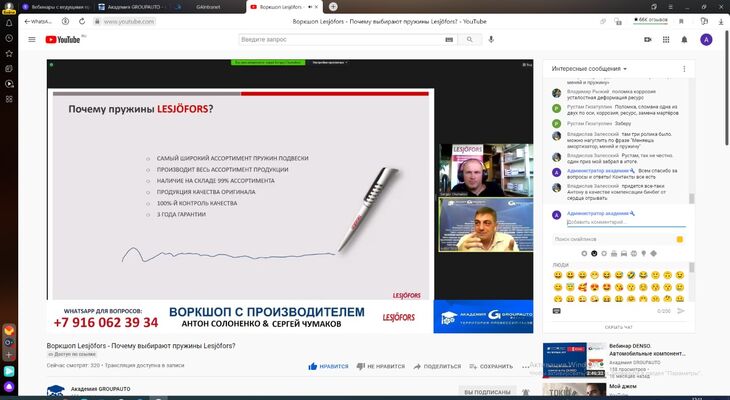Open the on-screen keyboard icon in search box
The height and width of the screenshot is (400, 730).
449,40
